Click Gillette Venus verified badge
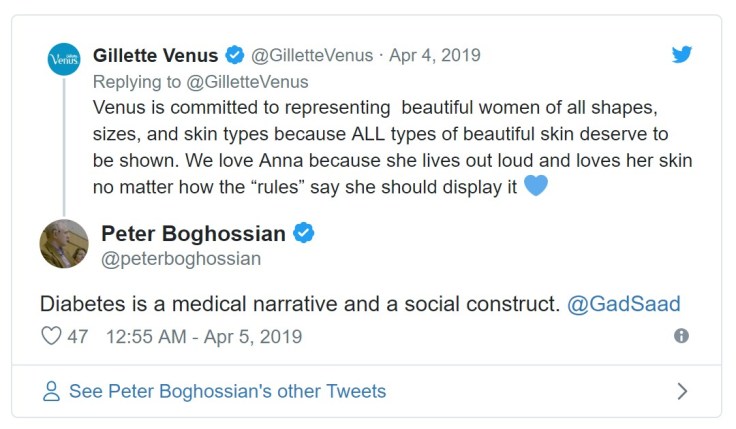 (233, 55)
